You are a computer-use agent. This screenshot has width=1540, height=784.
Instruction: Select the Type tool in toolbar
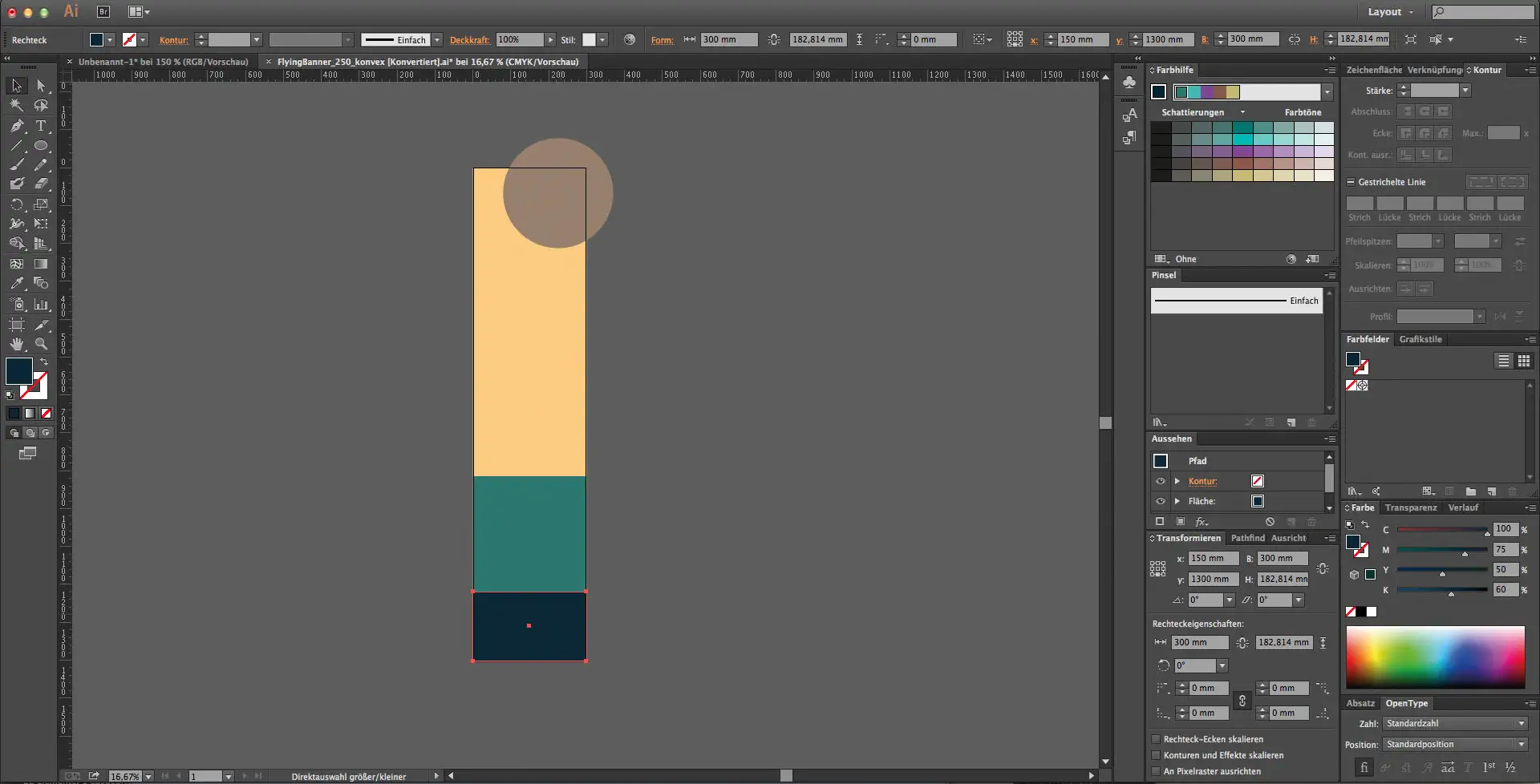41,126
